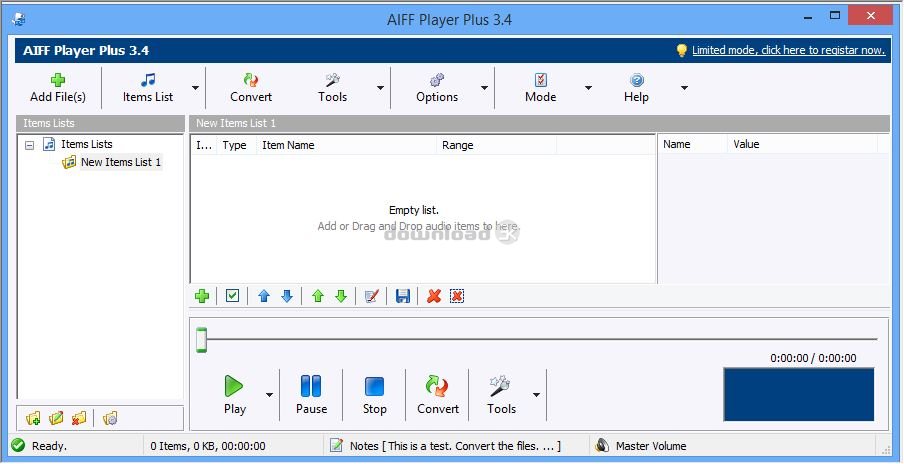
Task: Click the Range column header
Action: pos(496,145)
